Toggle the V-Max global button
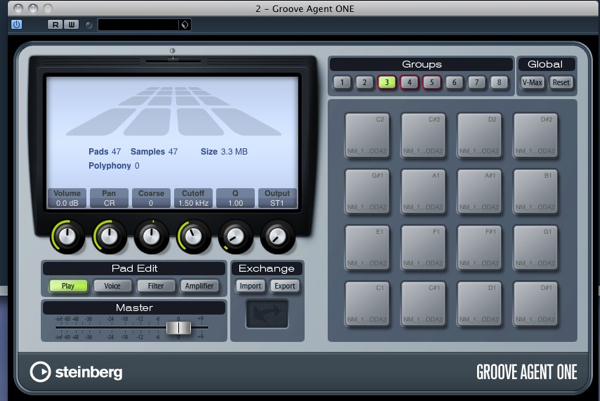This screenshot has height=401, width=600. click(532, 82)
